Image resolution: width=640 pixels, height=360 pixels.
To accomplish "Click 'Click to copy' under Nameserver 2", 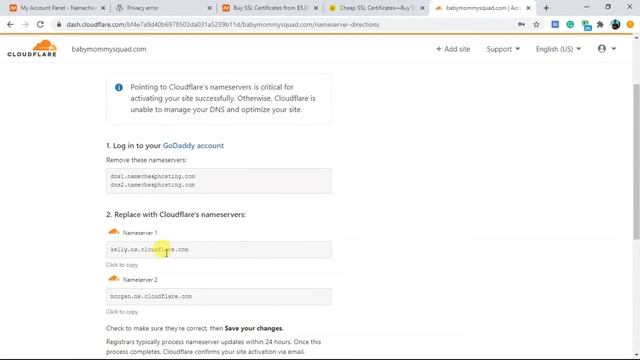I will 122,312.
